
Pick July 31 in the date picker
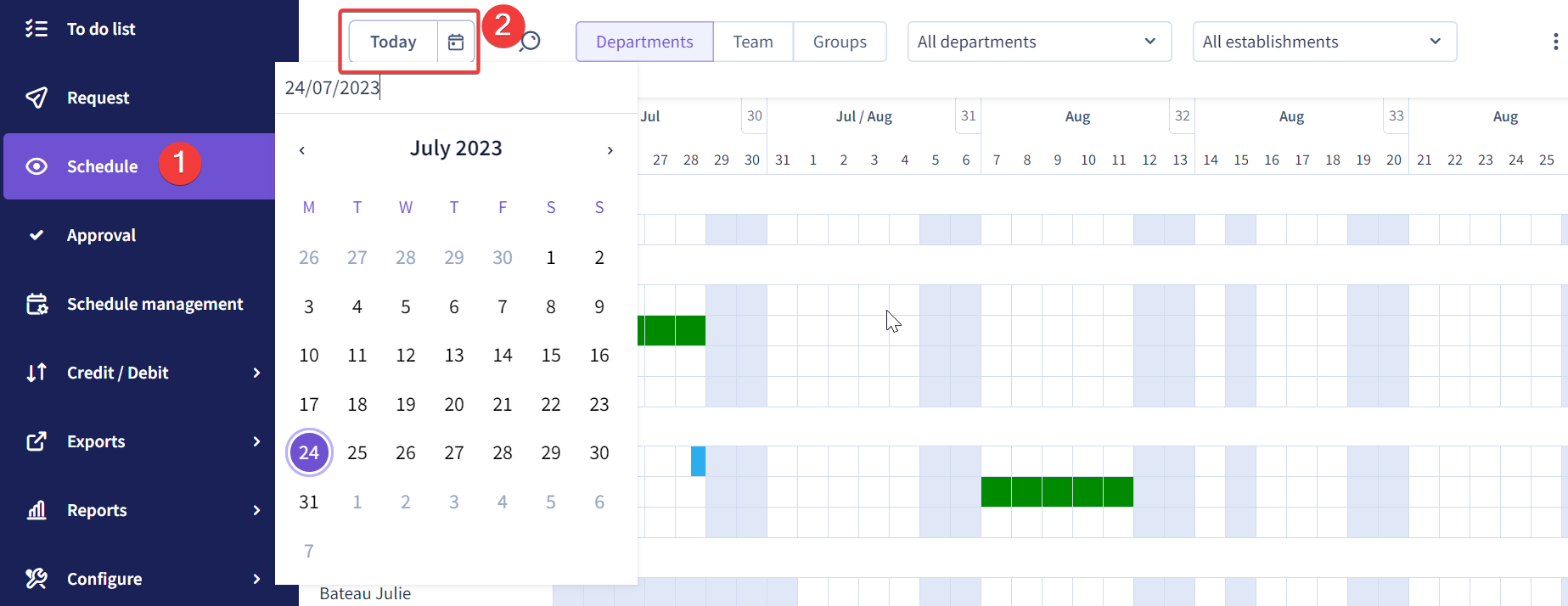tap(309, 502)
